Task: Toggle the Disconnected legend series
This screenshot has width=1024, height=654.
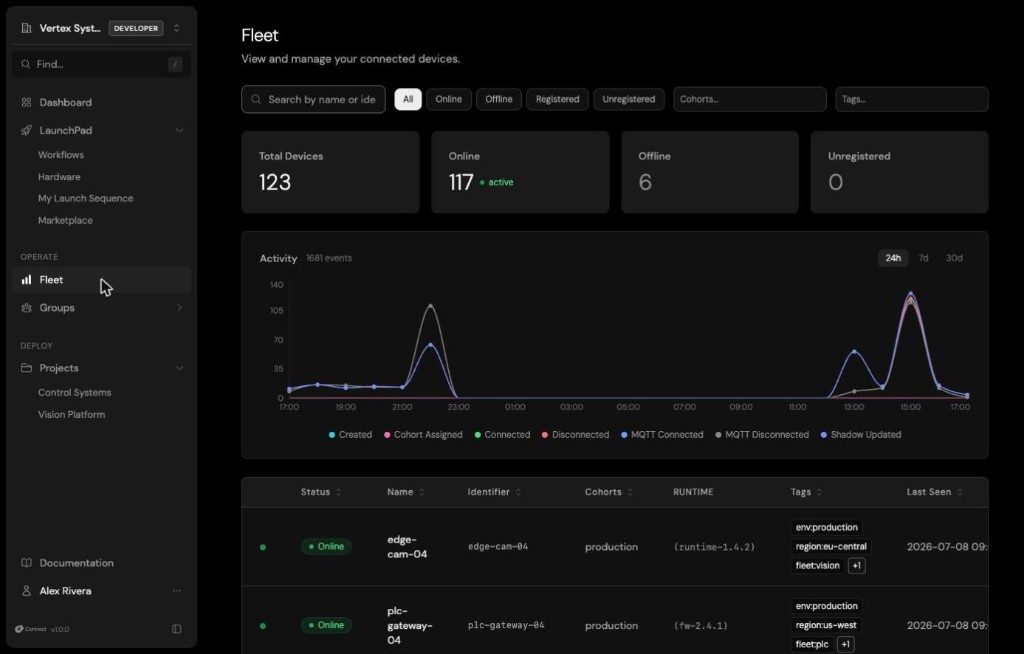Action: coord(575,434)
